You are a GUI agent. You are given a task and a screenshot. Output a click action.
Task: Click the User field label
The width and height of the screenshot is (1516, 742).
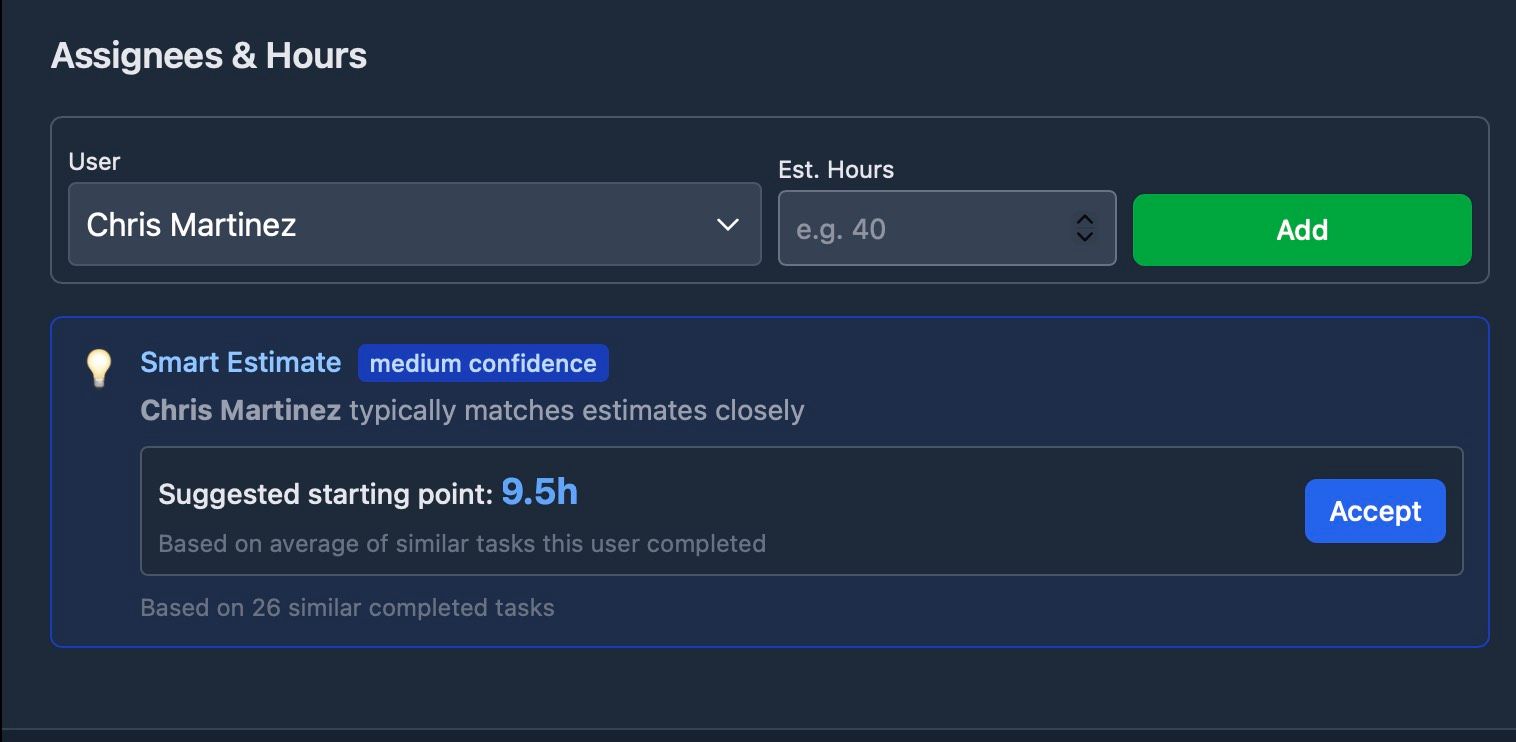[x=94, y=161]
